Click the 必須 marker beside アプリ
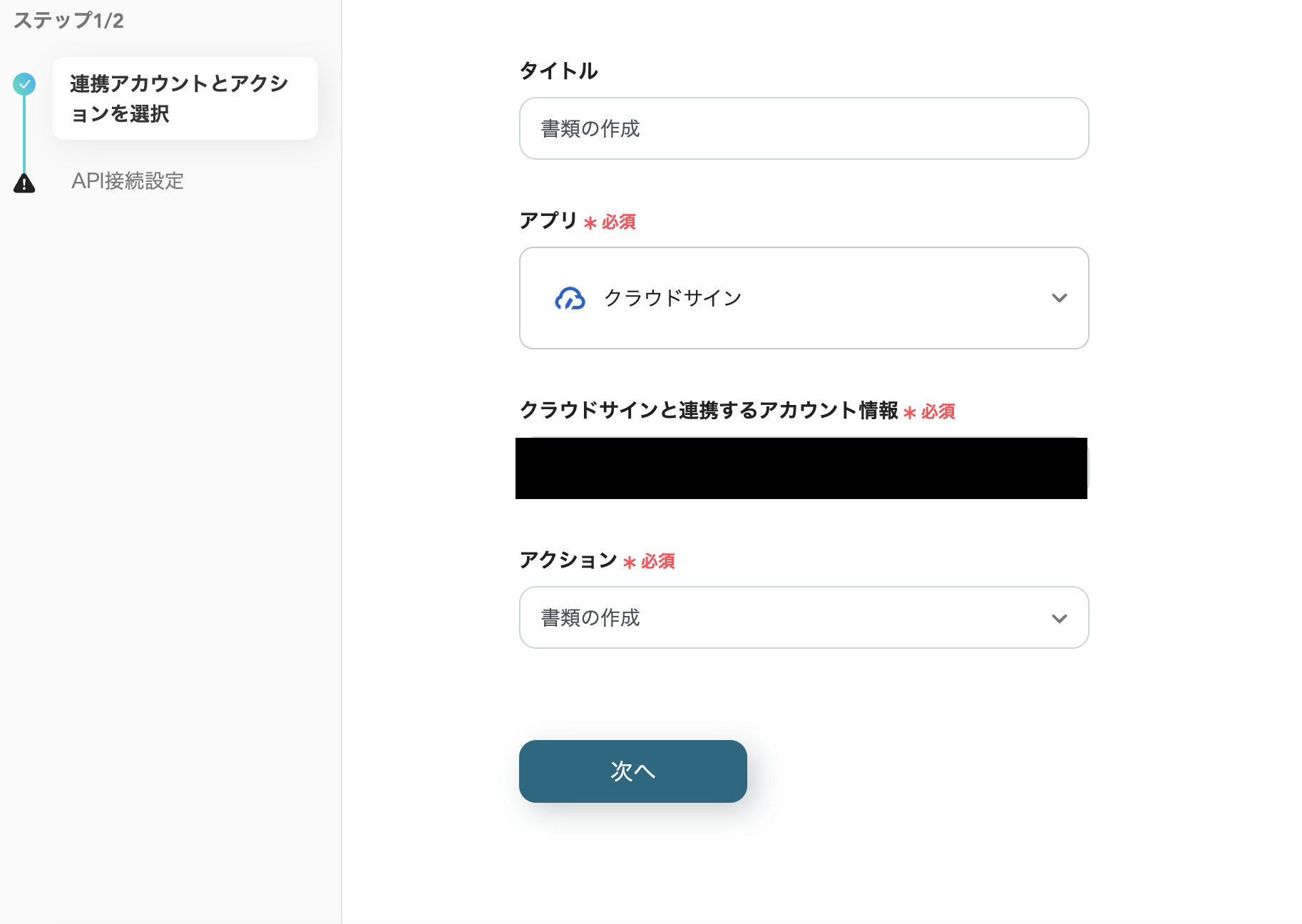The image size is (1302, 924). [x=617, y=222]
